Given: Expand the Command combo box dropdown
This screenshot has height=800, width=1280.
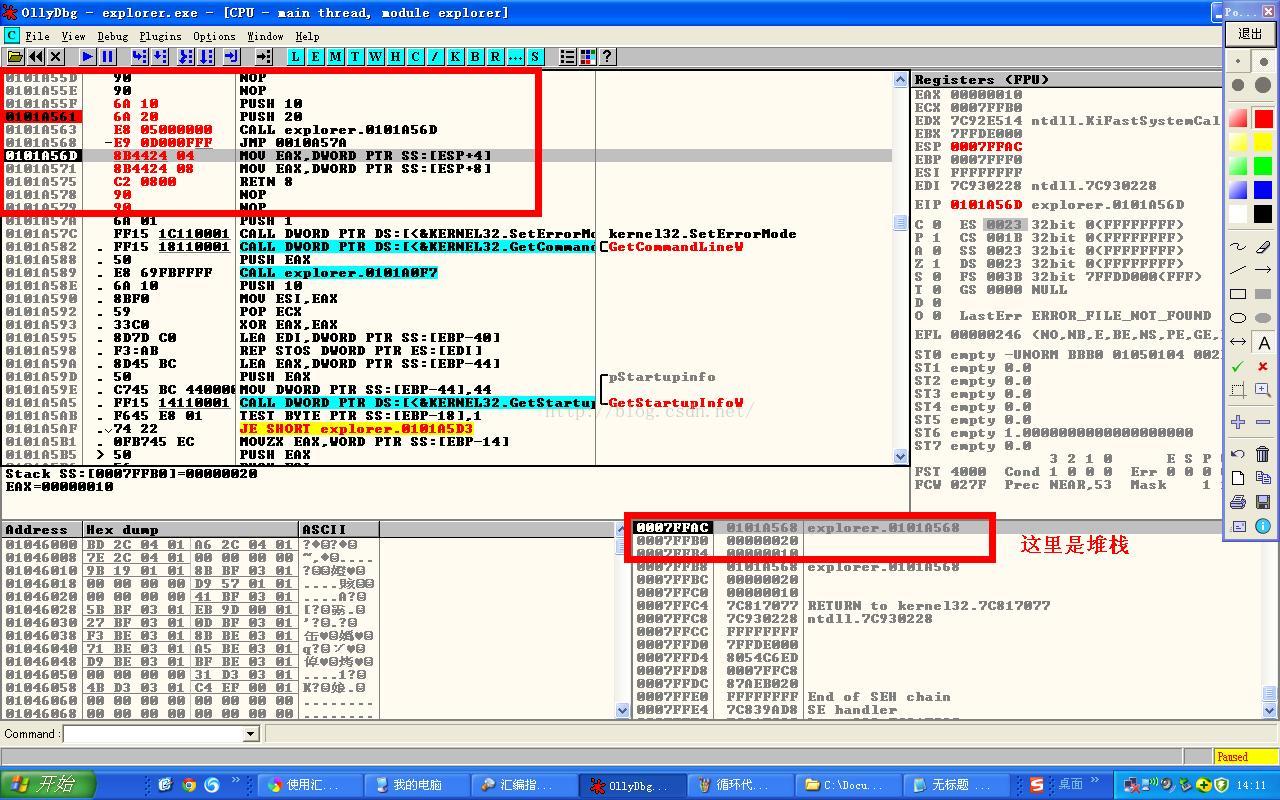Looking at the screenshot, I should (x=251, y=734).
